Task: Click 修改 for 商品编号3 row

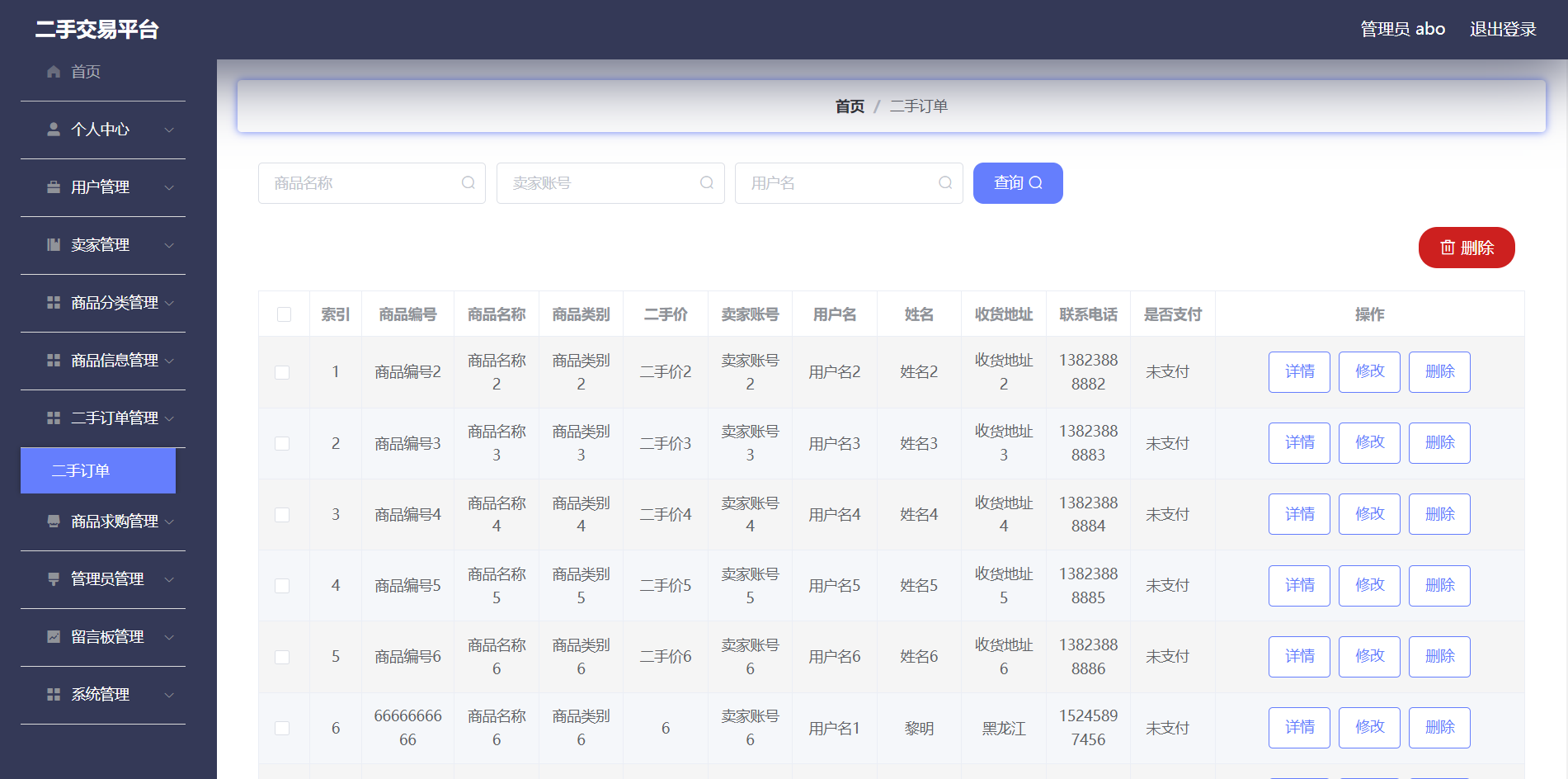Action: tap(1369, 442)
